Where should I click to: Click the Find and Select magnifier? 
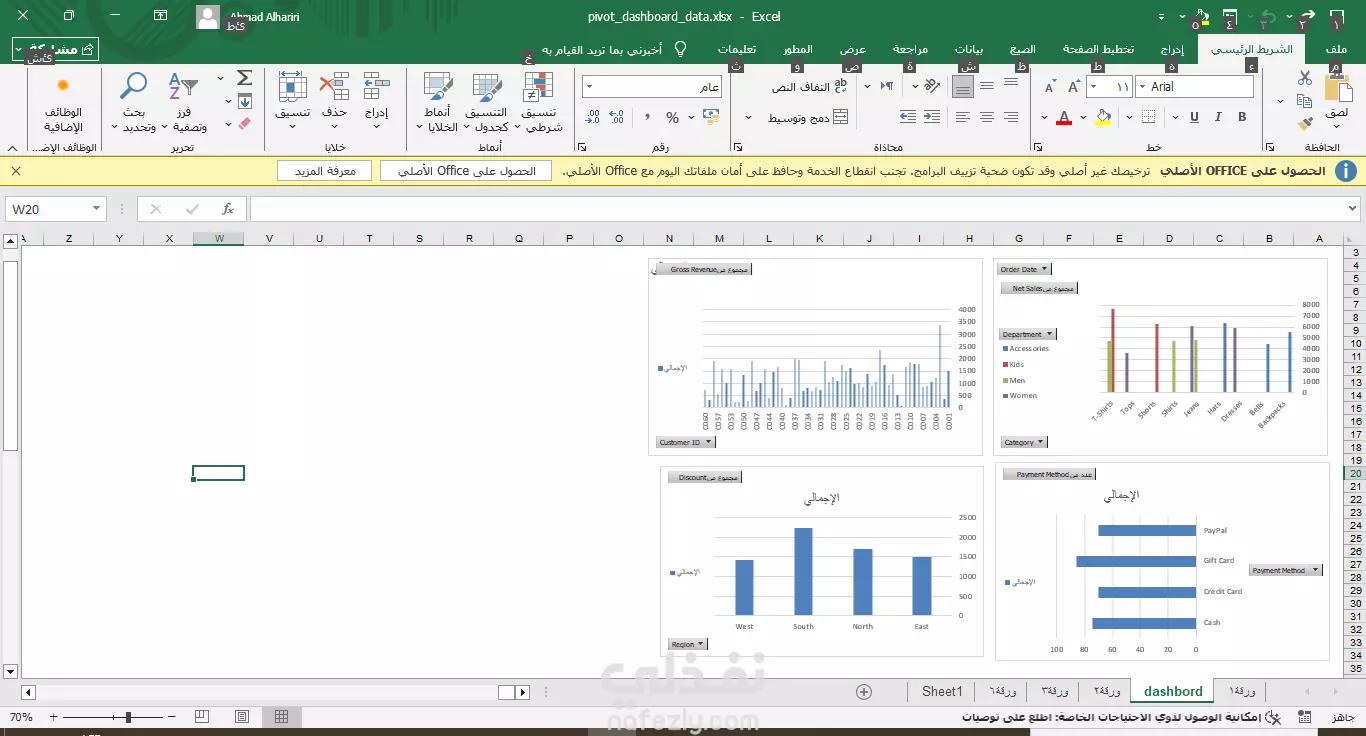click(x=133, y=103)
